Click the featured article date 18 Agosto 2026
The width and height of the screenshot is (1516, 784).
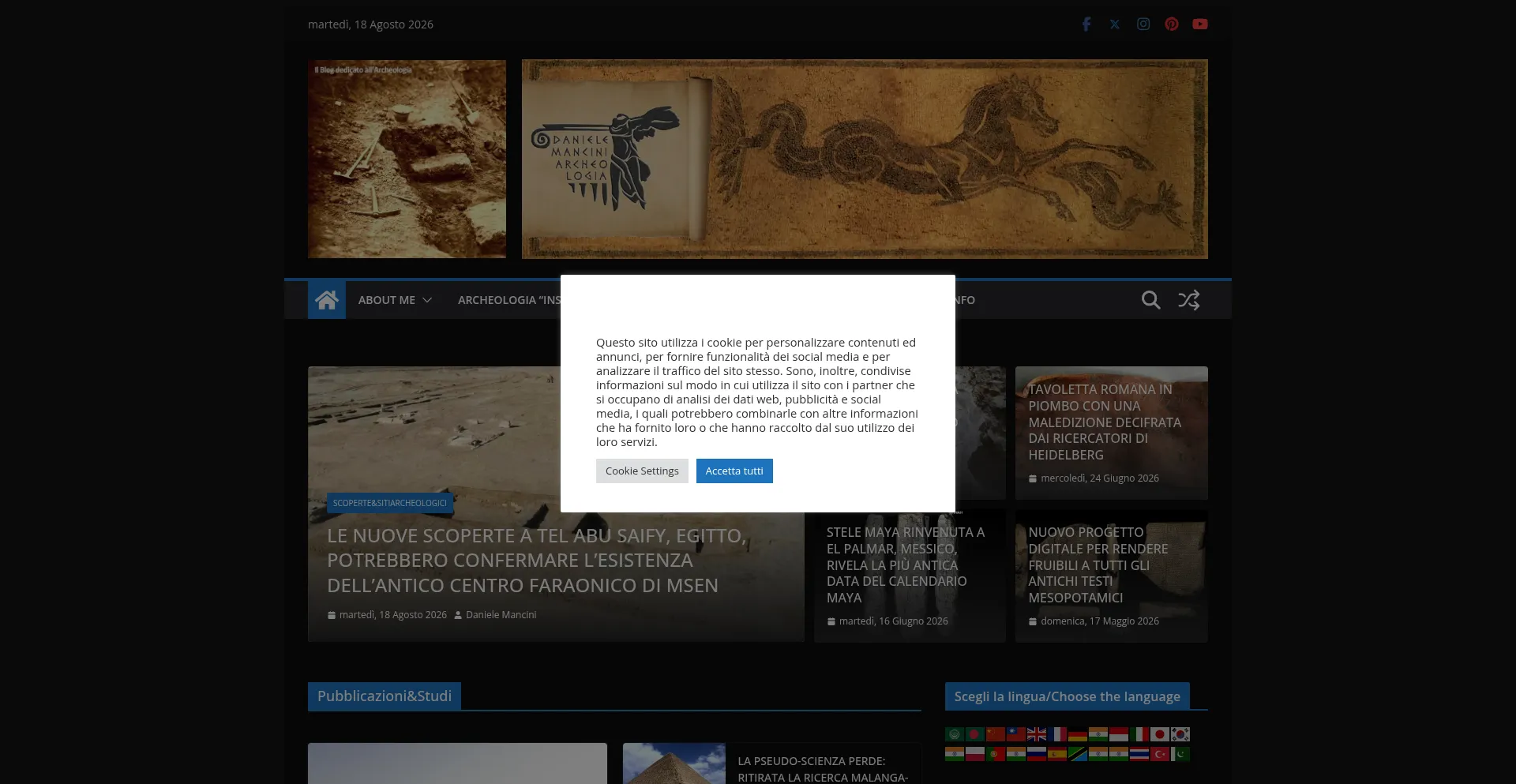[x=393, y=615]
